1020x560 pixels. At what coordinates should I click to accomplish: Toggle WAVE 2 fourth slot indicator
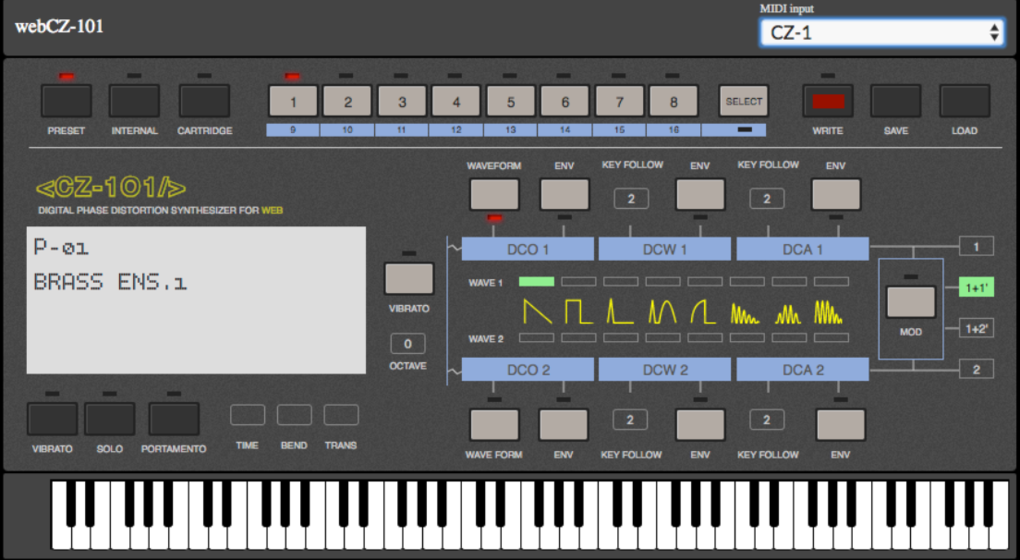pos(663,338)
